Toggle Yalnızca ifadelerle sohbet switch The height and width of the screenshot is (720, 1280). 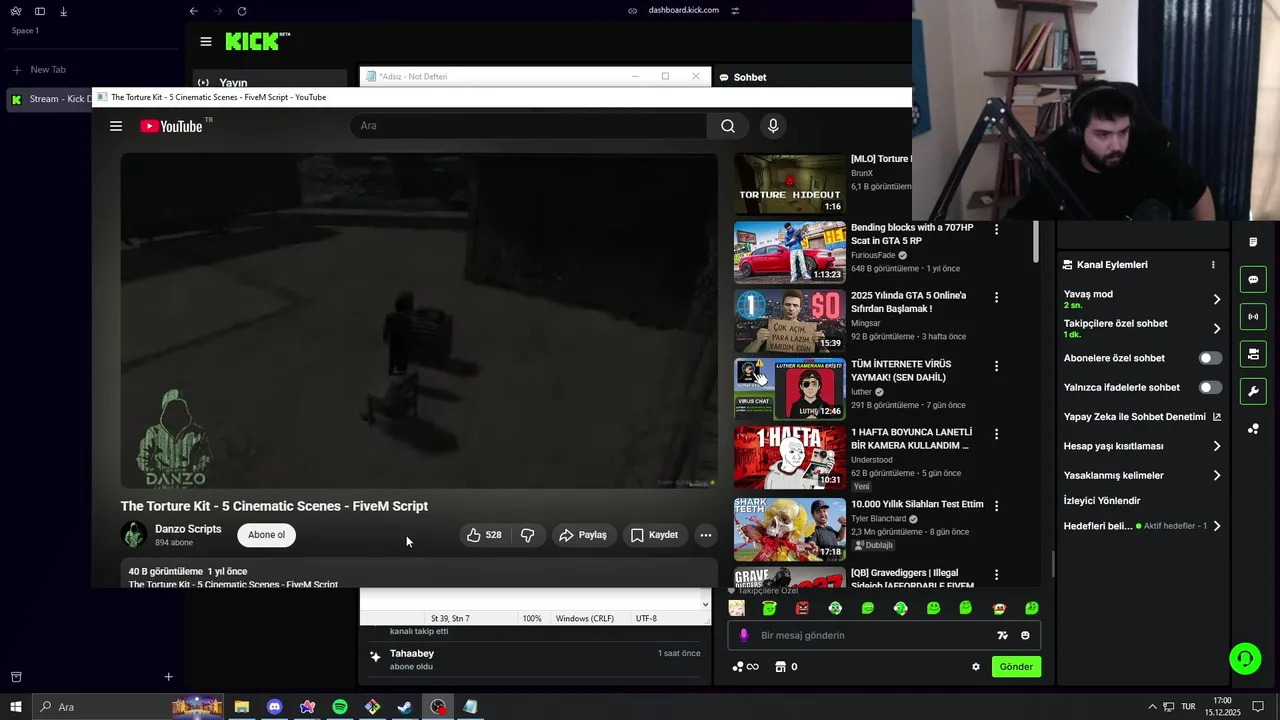point(1210,387)
